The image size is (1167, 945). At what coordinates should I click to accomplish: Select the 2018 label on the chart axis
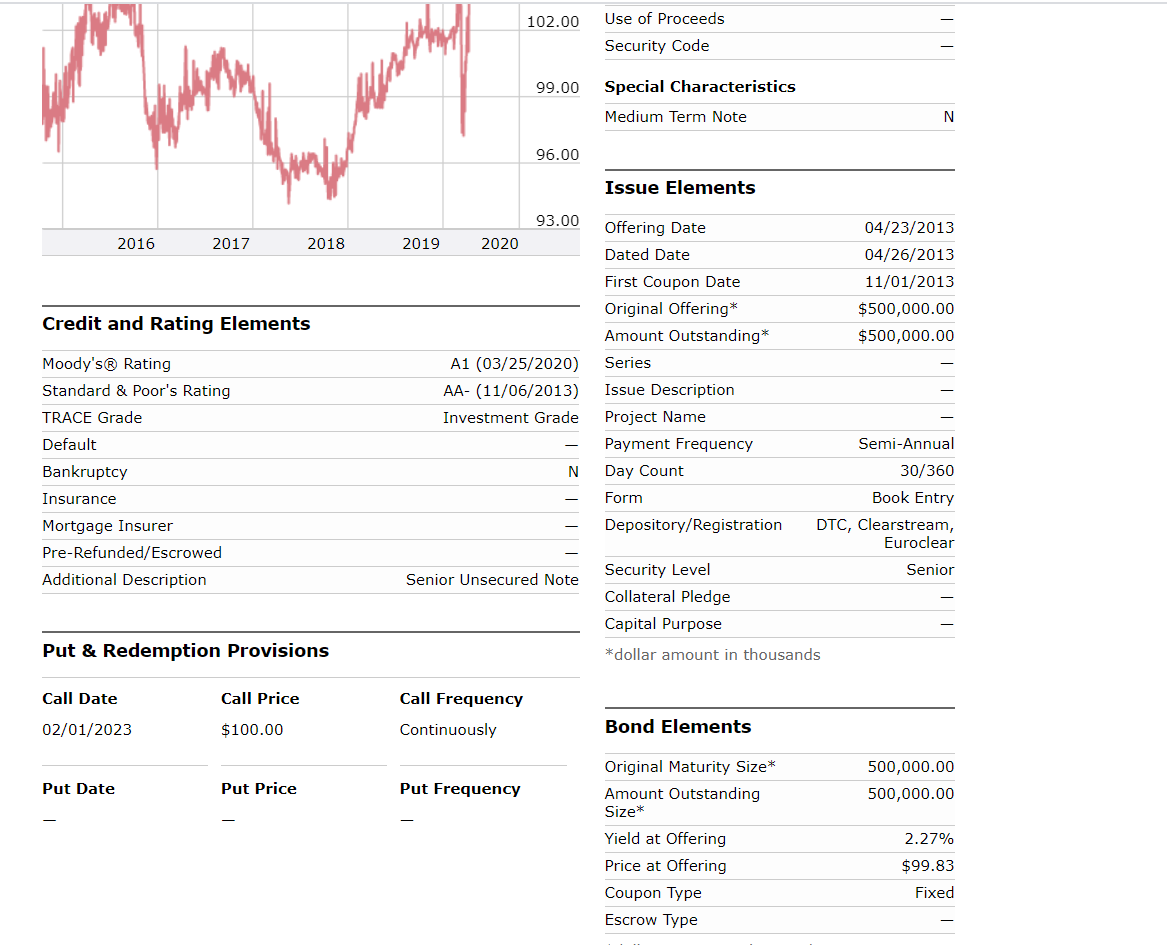pyautogui.click(x=325, y=243)
